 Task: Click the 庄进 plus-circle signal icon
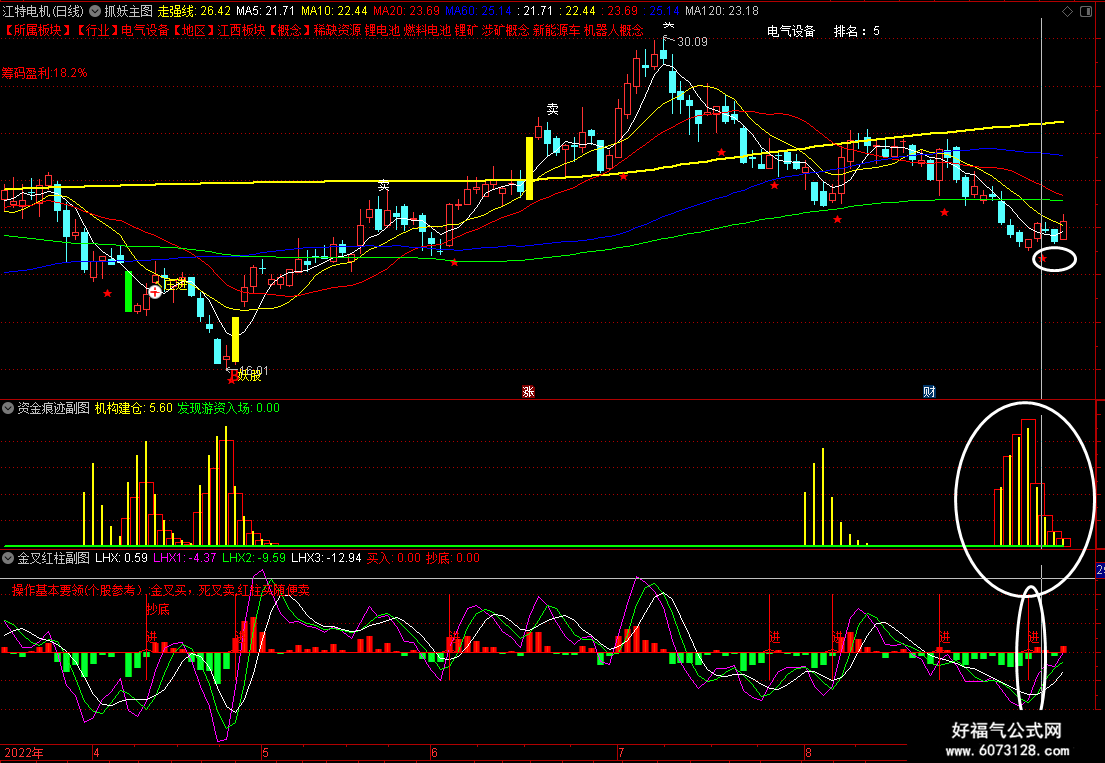pyautogui.click(x=154, y=291)
